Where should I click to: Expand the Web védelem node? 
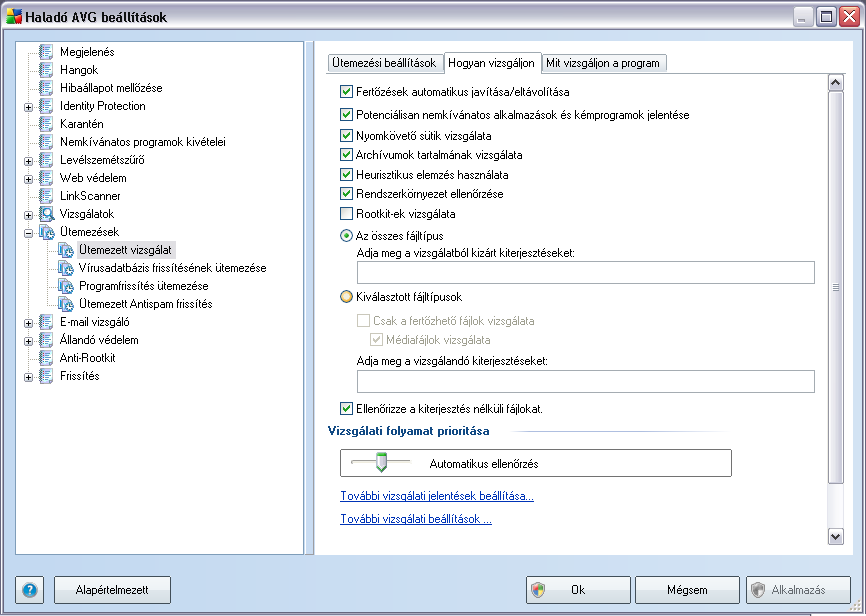[x=29, y=179]
